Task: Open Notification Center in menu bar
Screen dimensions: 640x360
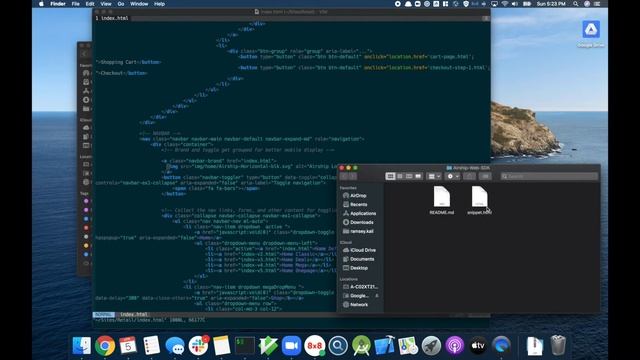Action: coord(597,4)
